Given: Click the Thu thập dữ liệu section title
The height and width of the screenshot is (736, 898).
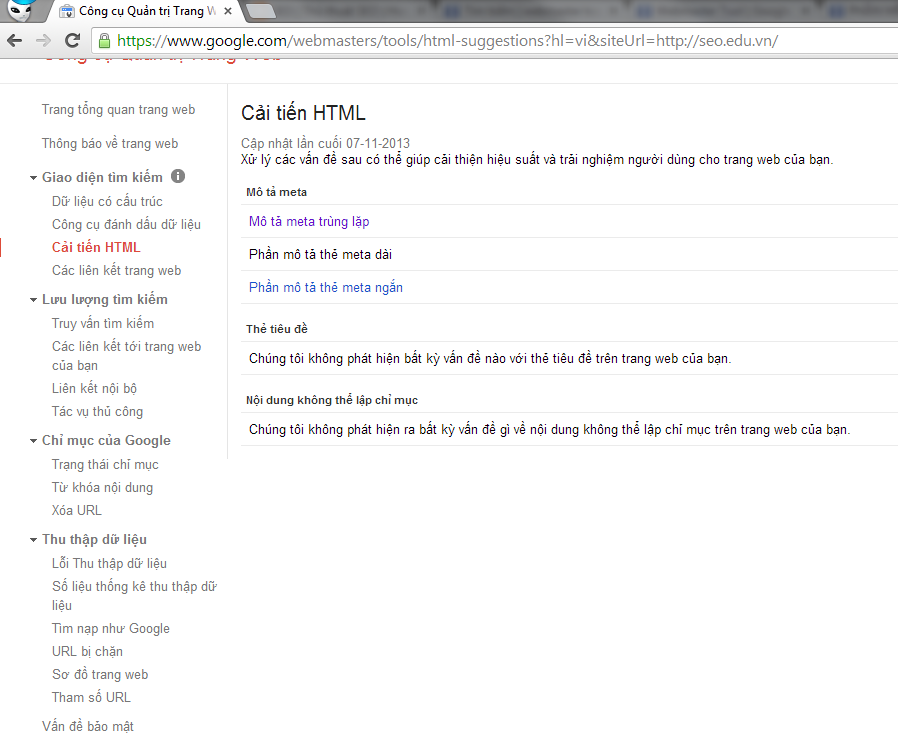Looking at the screenshot, I should (94, 540).
